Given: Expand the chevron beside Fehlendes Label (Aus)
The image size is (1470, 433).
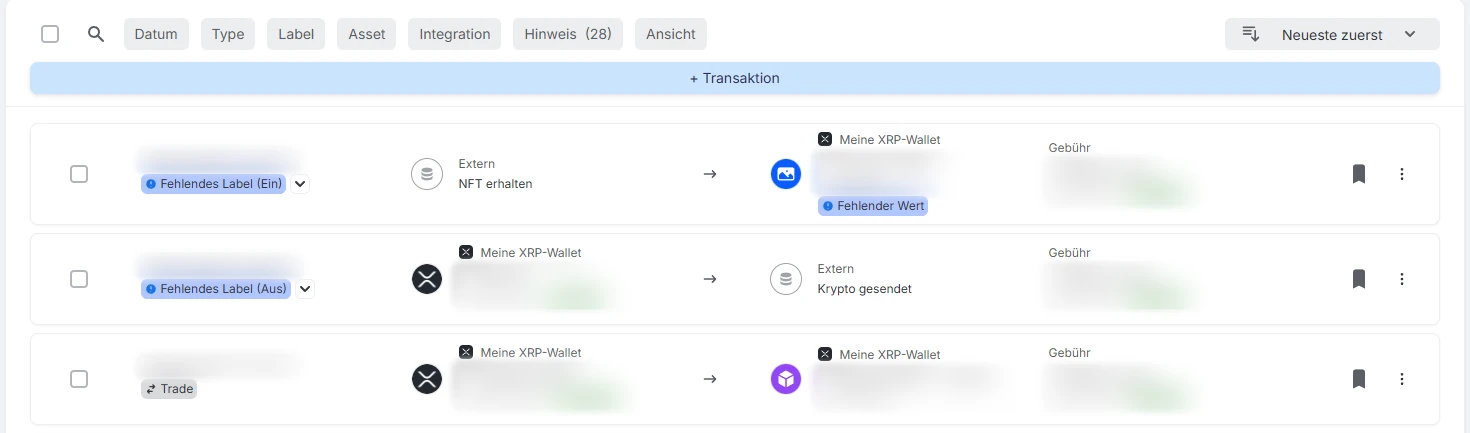Looking at the screenshot, I should tap(305, 289).
